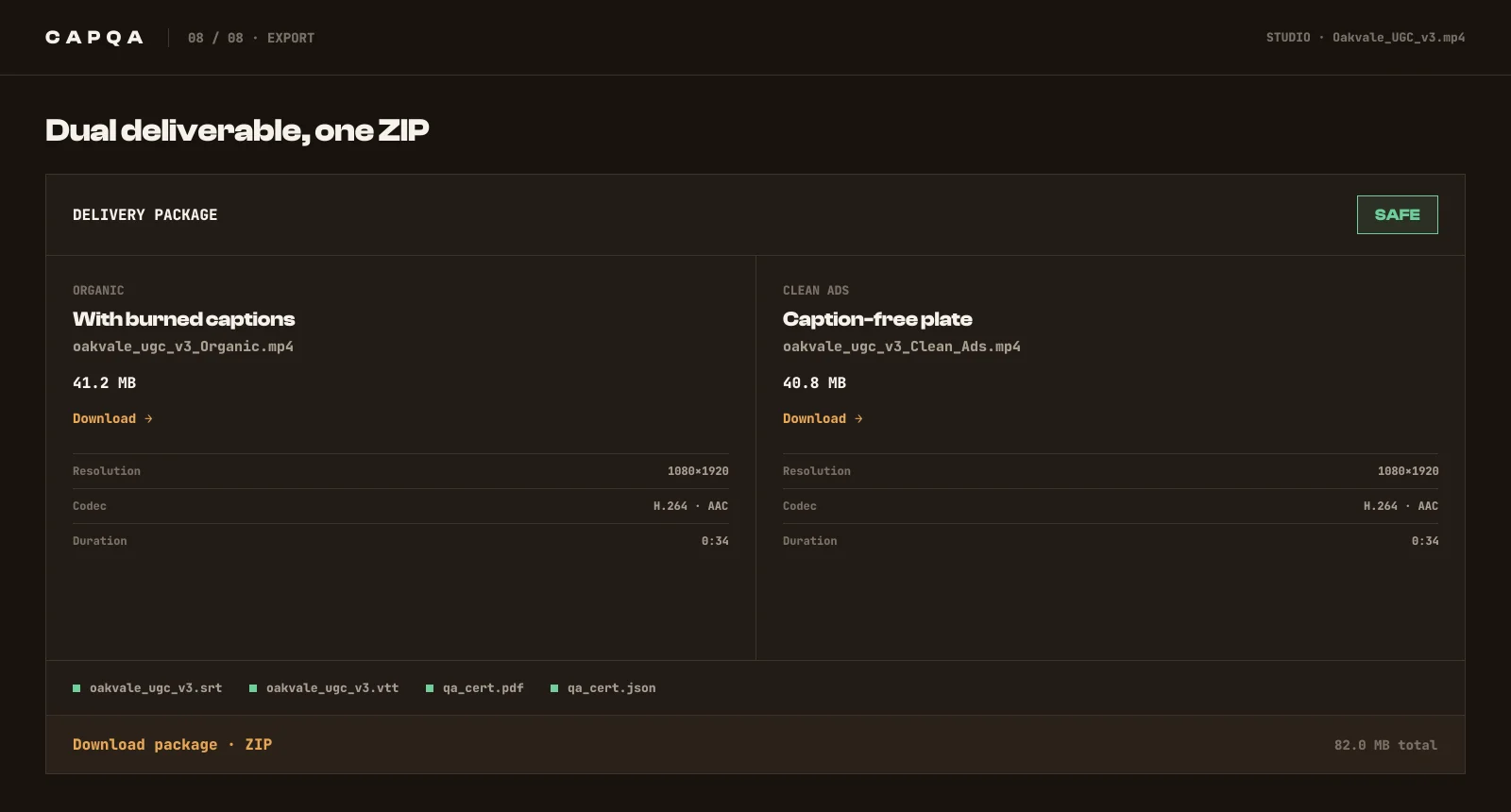This screenshot has width=1511, height=812.
Task: Select the qa_cert.pdf file chip
Action: point(475,688)
